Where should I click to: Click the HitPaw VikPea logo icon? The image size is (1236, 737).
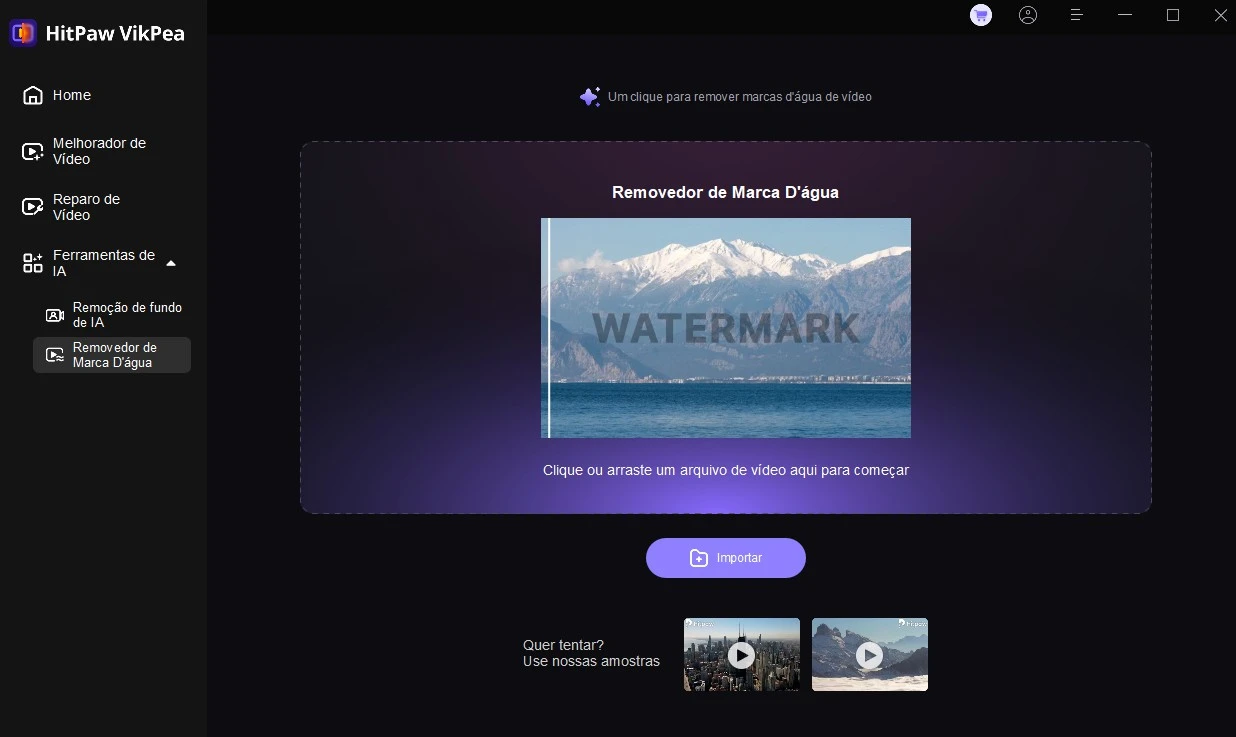click(23, 33)
